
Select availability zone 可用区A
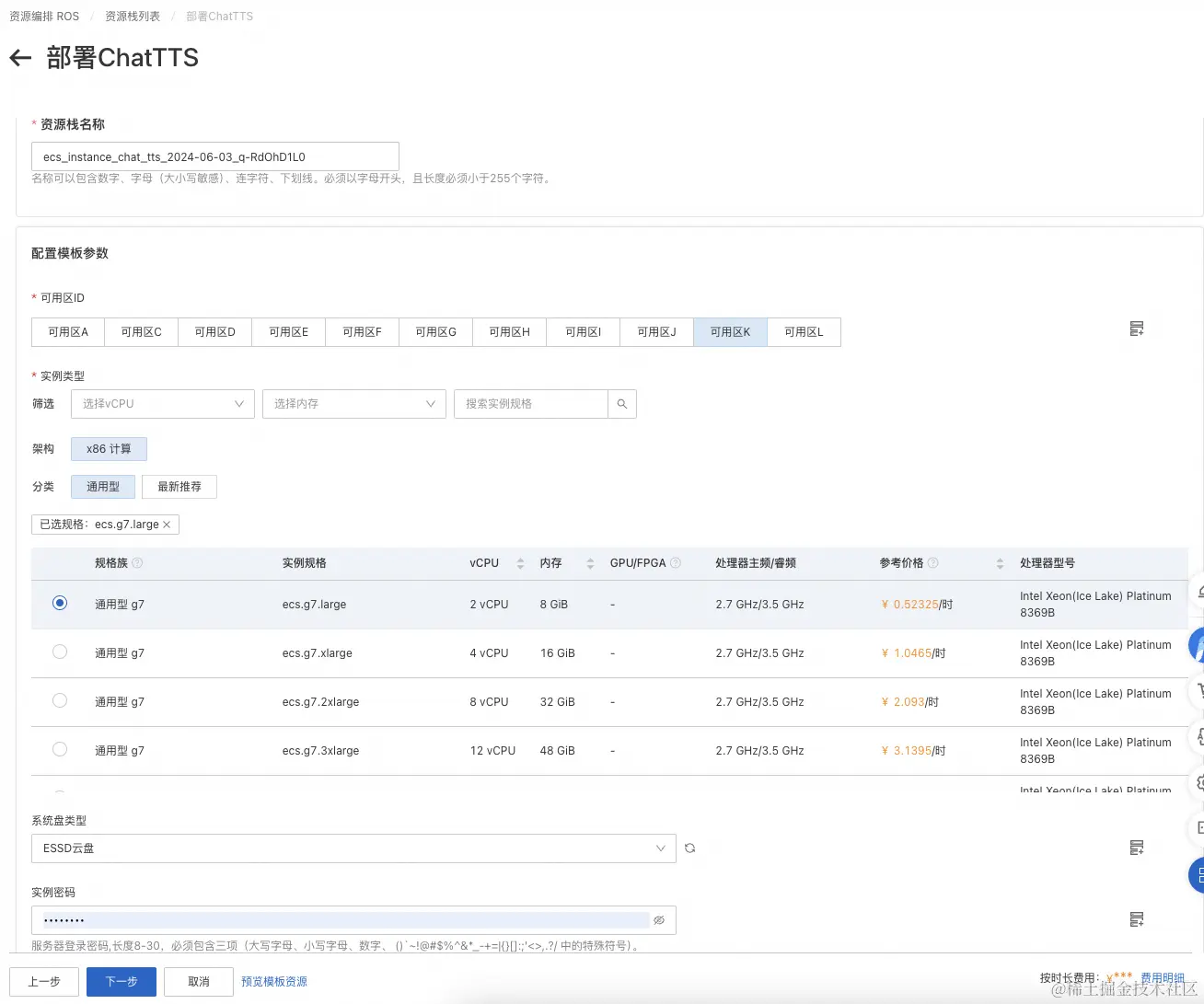click(68, 332)
